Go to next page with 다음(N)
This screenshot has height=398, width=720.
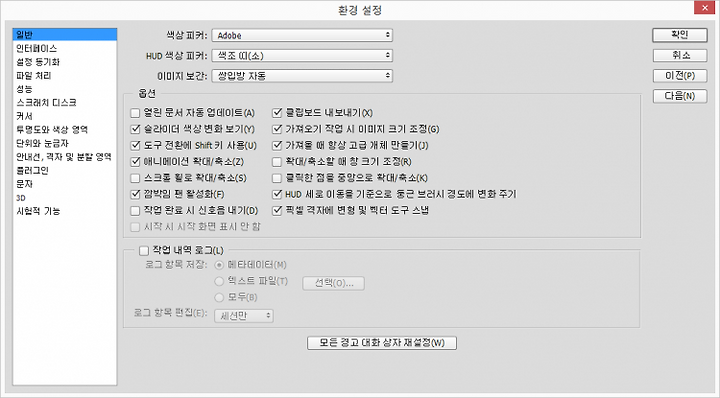(x=680, y=96)
